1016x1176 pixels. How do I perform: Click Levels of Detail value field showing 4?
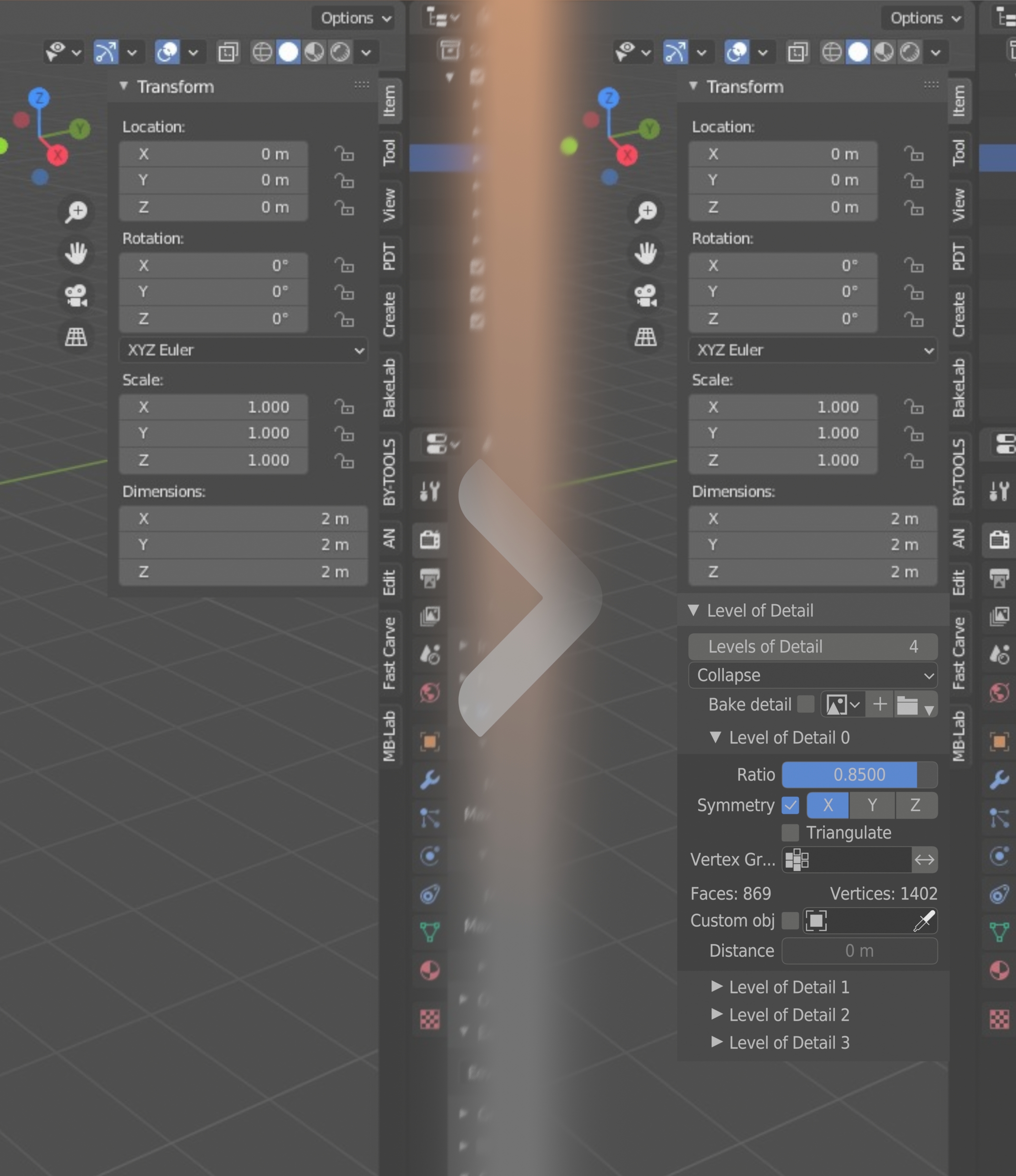coord(813,647)
